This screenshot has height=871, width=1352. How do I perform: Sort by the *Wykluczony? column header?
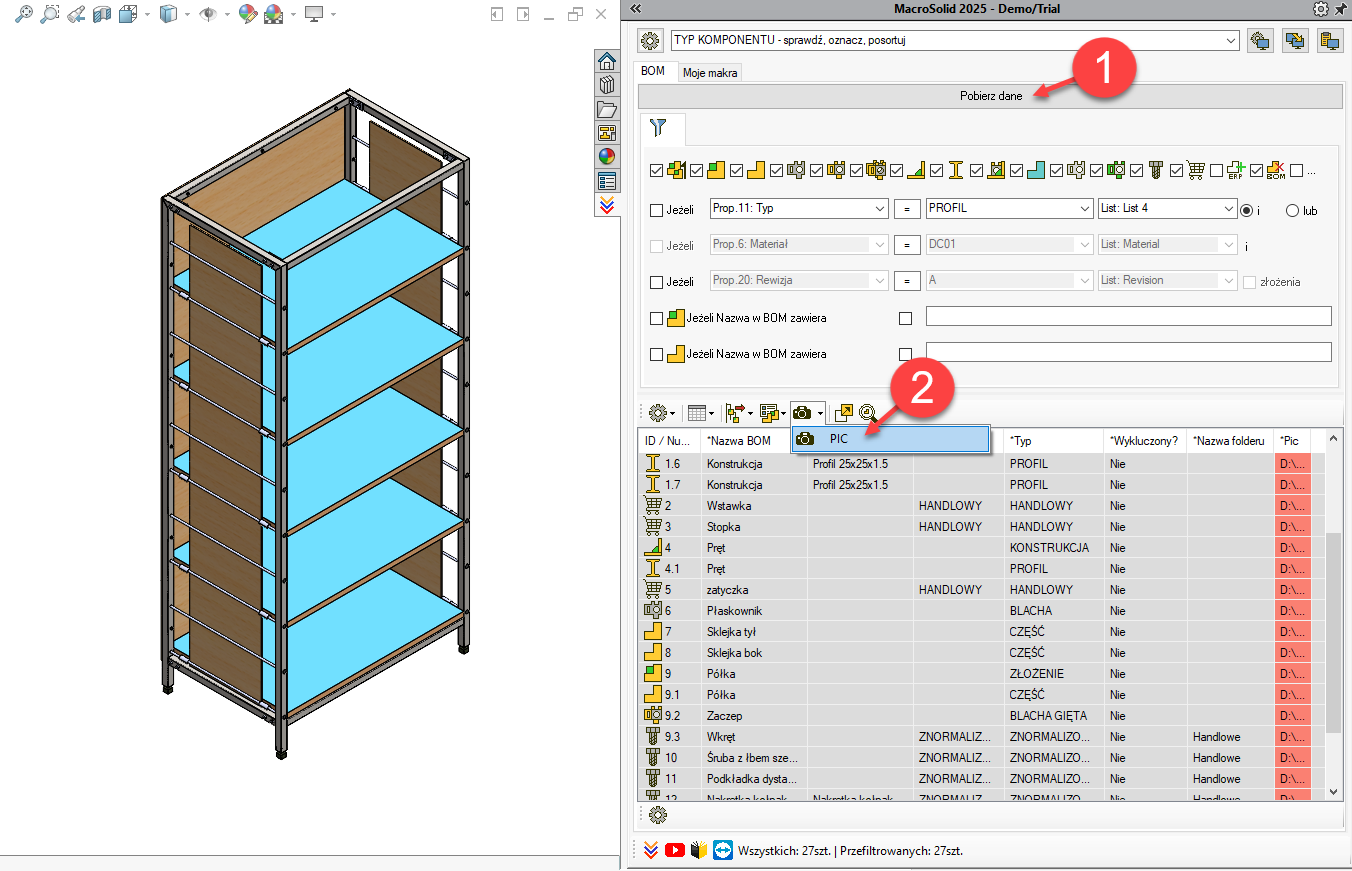[x=1145, y=440]
